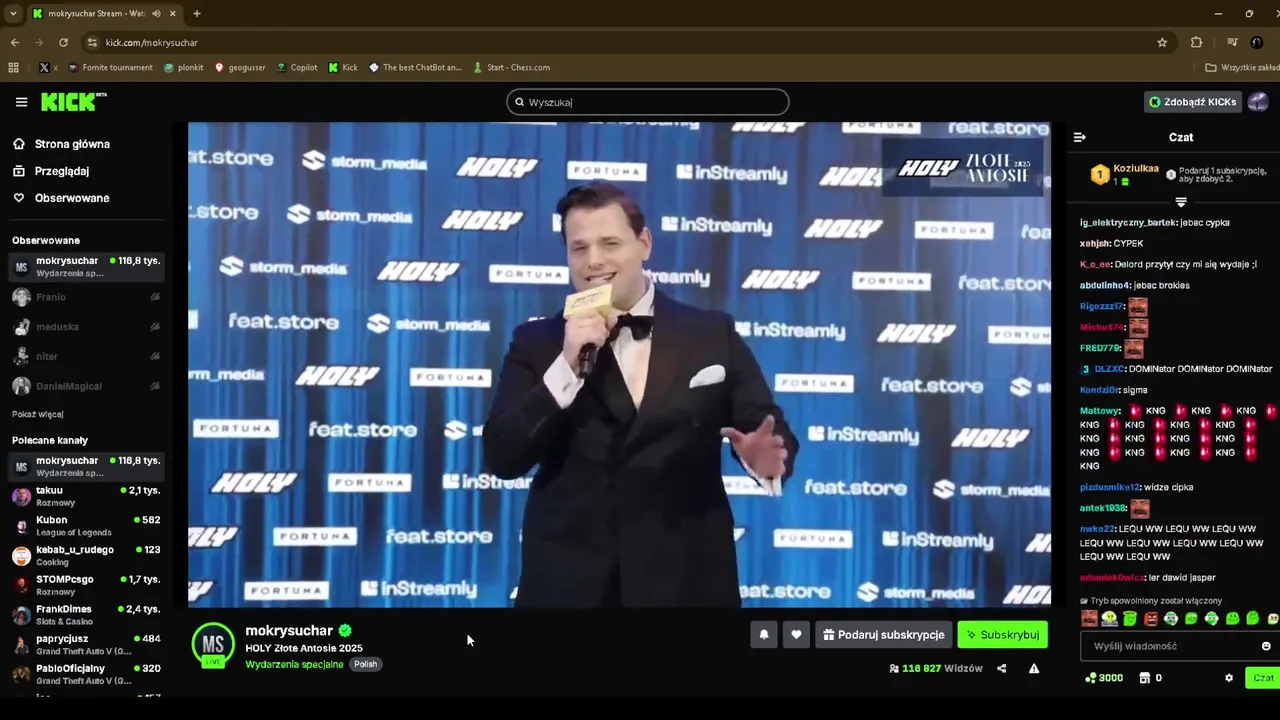
Task: Open the emoji picker in message box
Action: tap(1266, 646)
